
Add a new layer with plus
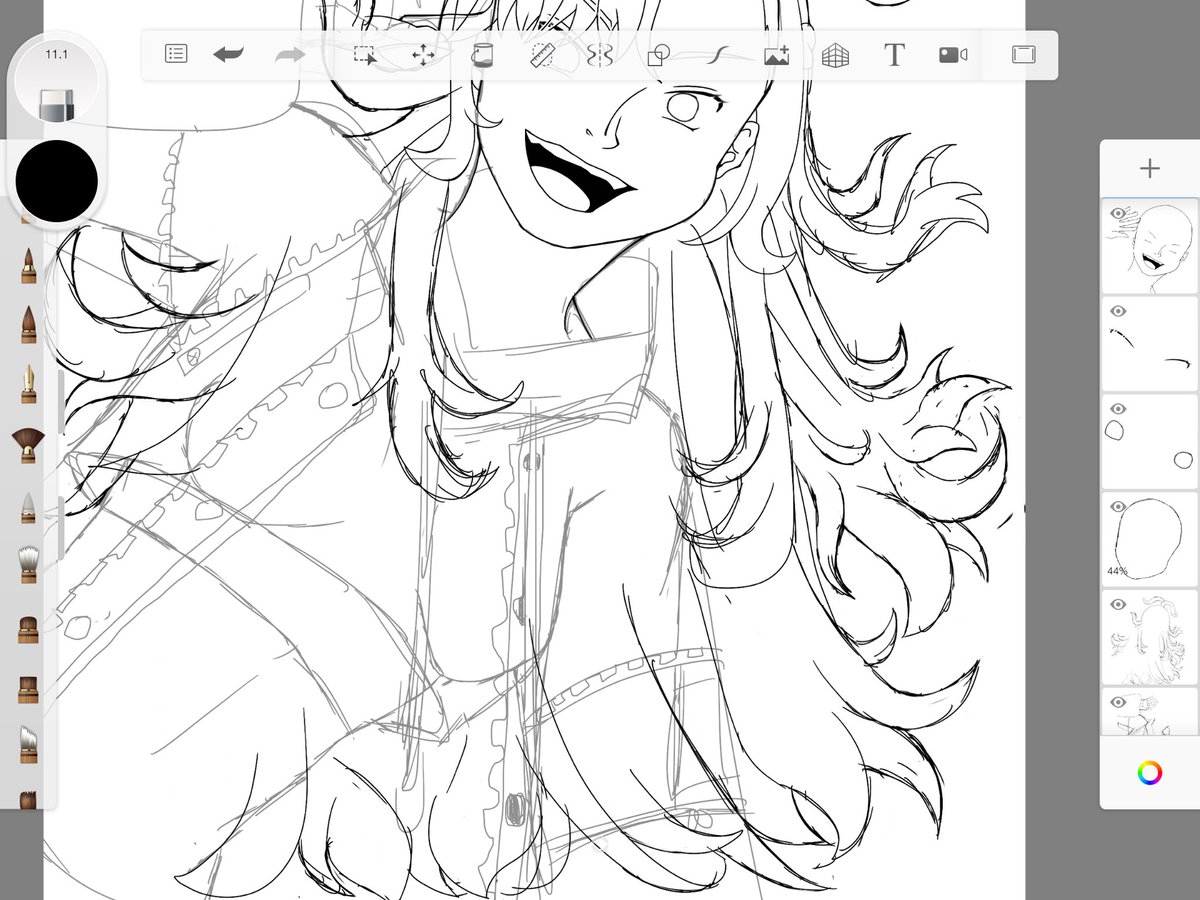point(1149,168)
